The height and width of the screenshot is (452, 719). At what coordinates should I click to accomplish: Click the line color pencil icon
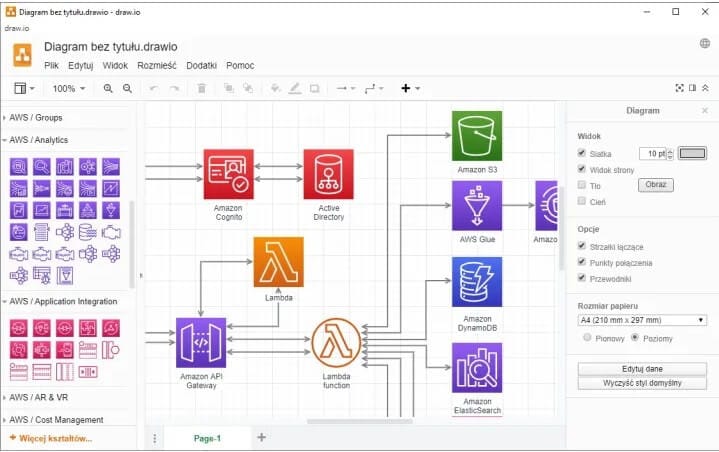[295, 88]
